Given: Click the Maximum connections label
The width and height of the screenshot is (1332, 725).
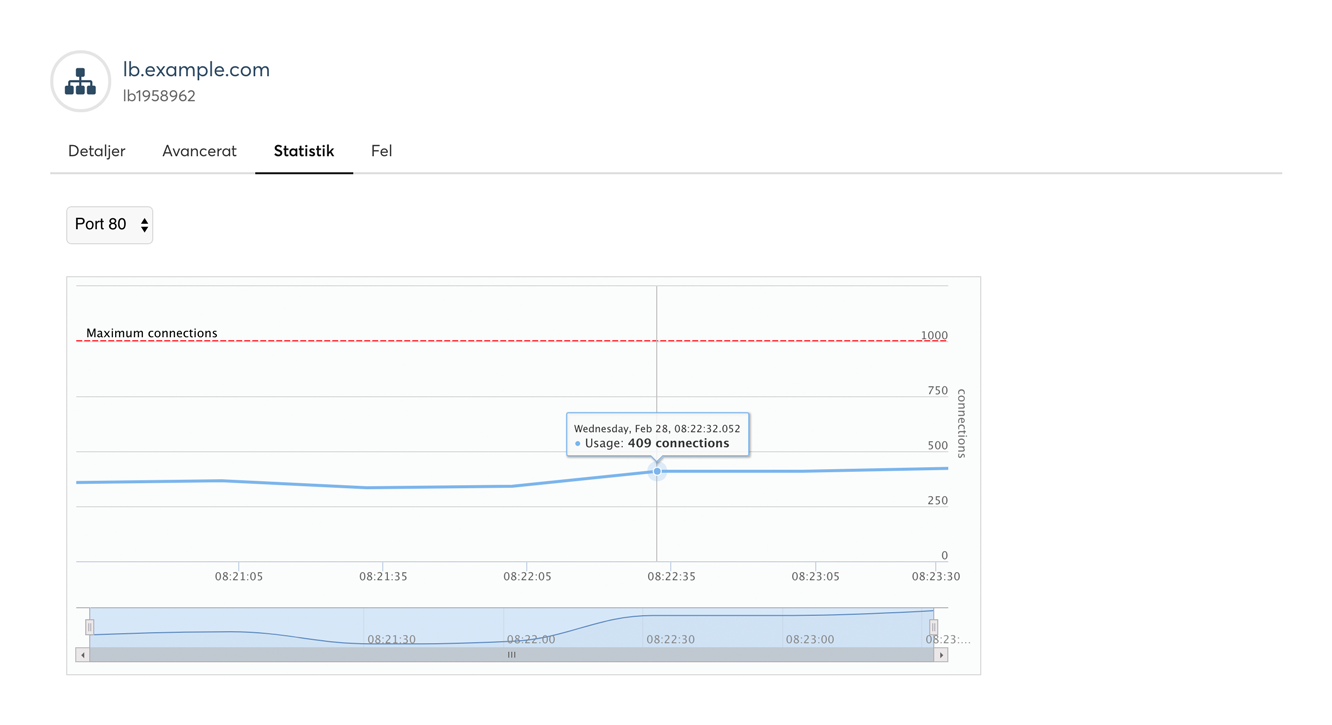Looking at the screenshot, I should [x=152, y=333].
